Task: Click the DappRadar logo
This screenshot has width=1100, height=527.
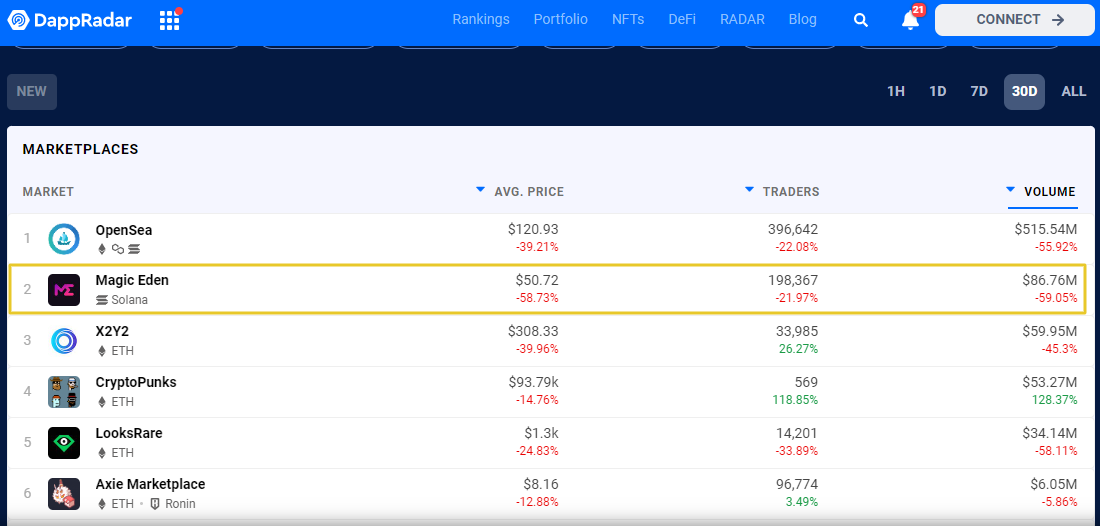Action: (69, 20)
